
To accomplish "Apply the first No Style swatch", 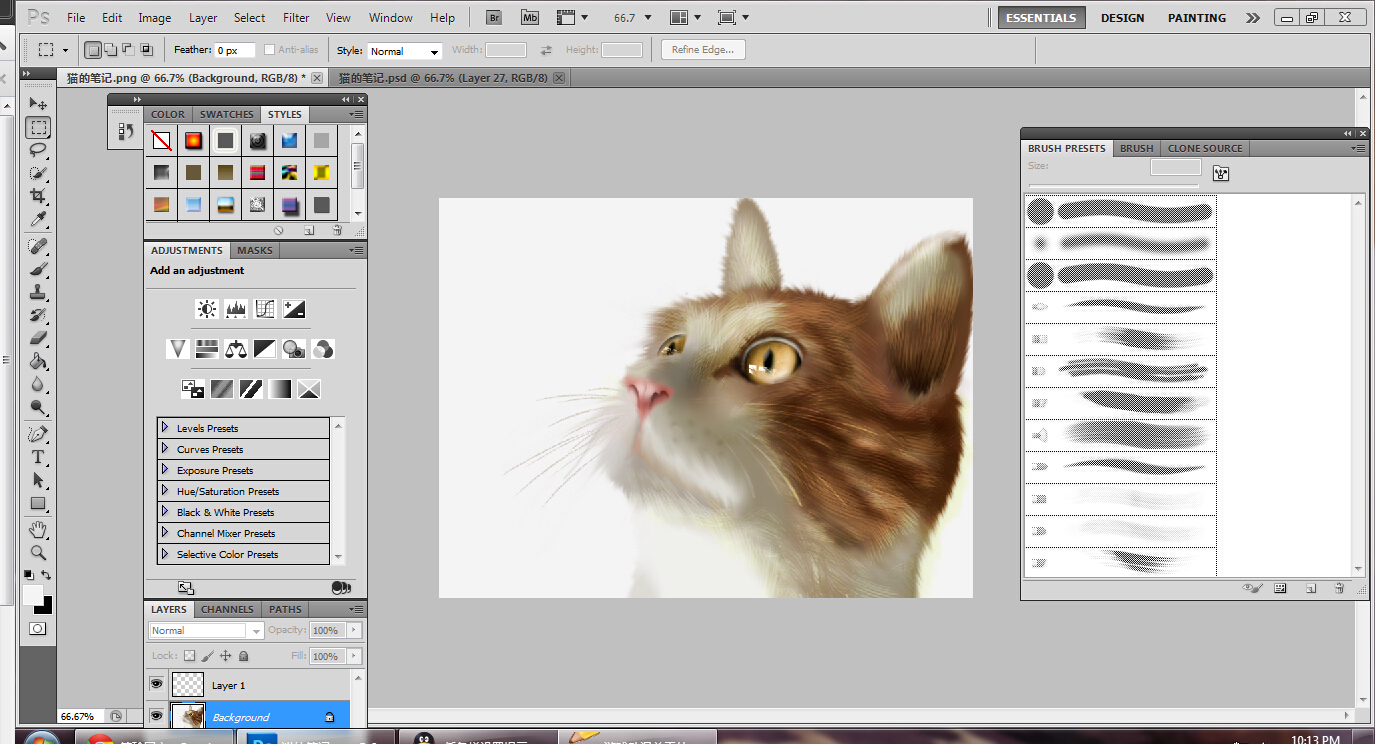I will [161, 141].
